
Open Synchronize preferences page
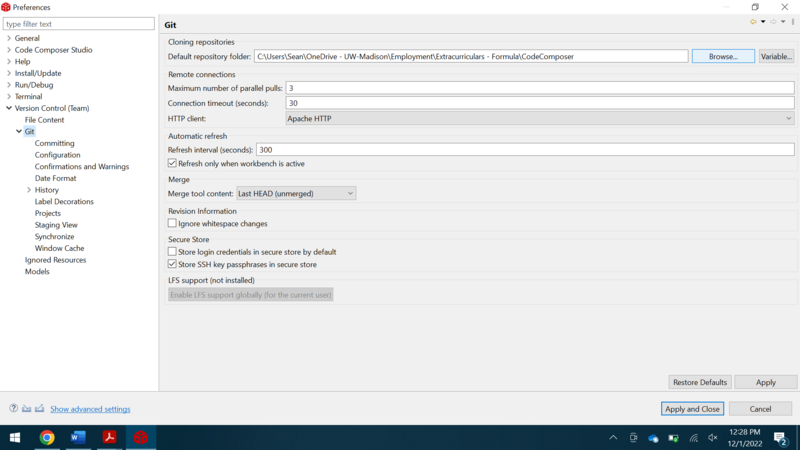point(55,237)
